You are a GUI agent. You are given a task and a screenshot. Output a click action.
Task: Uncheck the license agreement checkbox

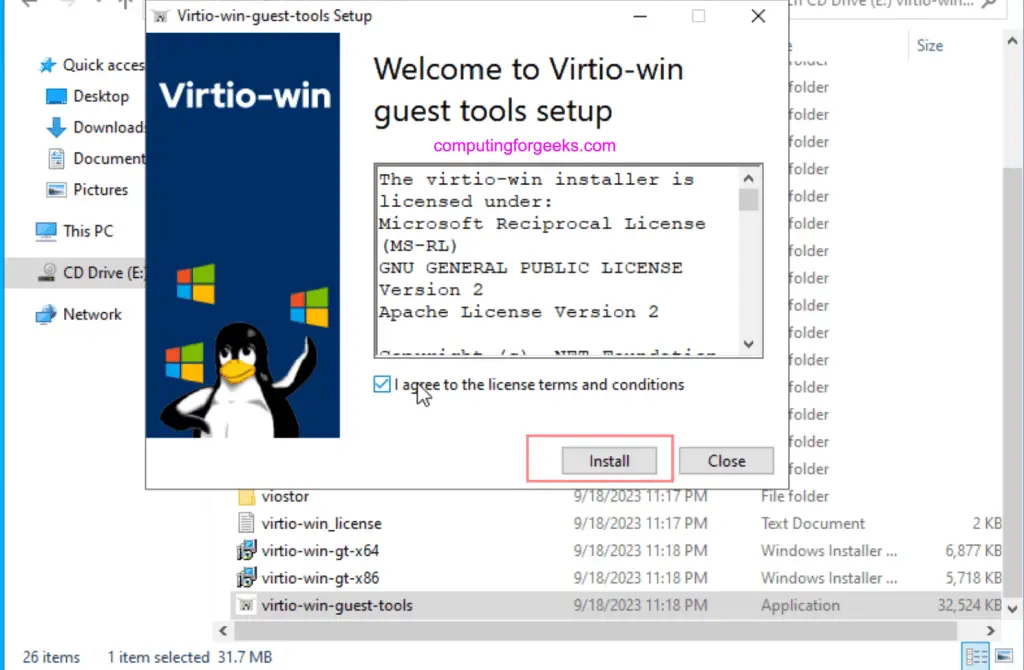382,385
